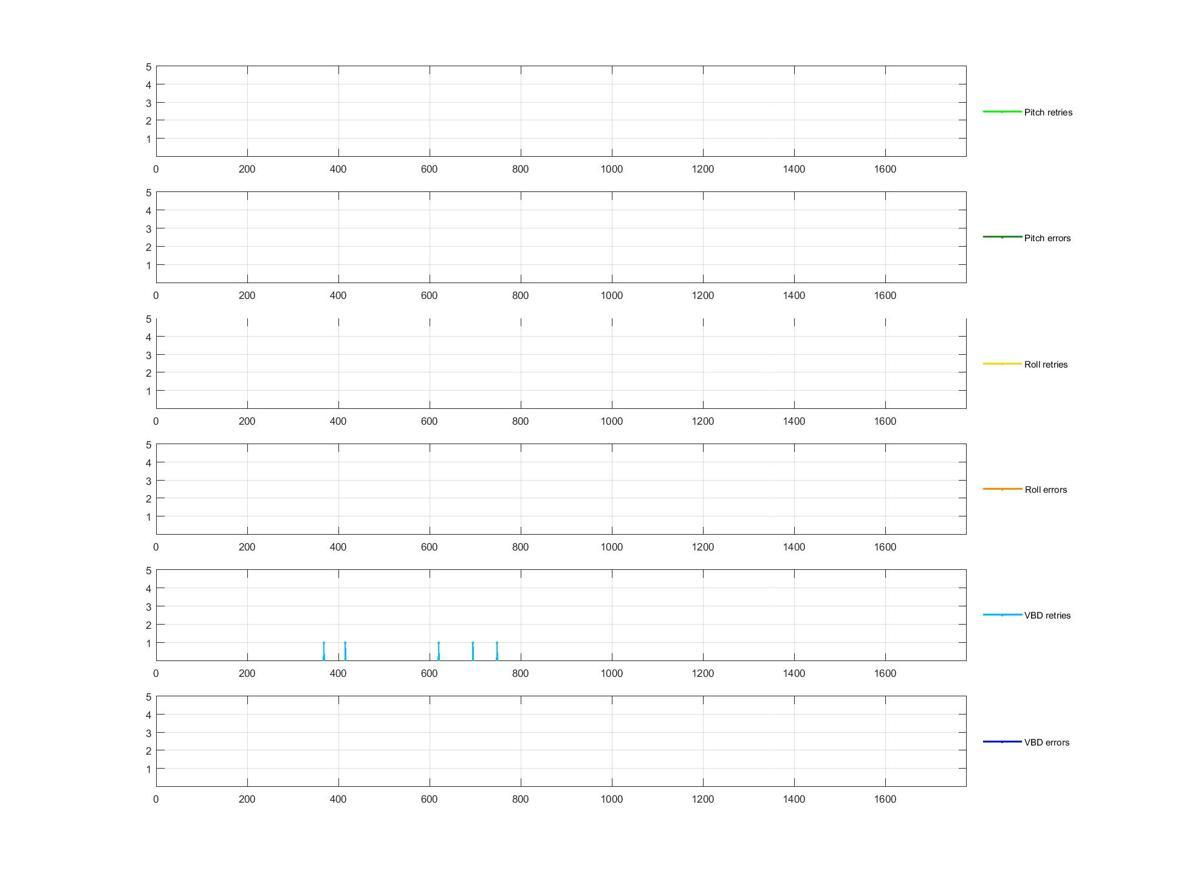Click y-axis label 4 of Roll errors plot
This screenshot has width=1200, height=885.
[x=148, y=463]
